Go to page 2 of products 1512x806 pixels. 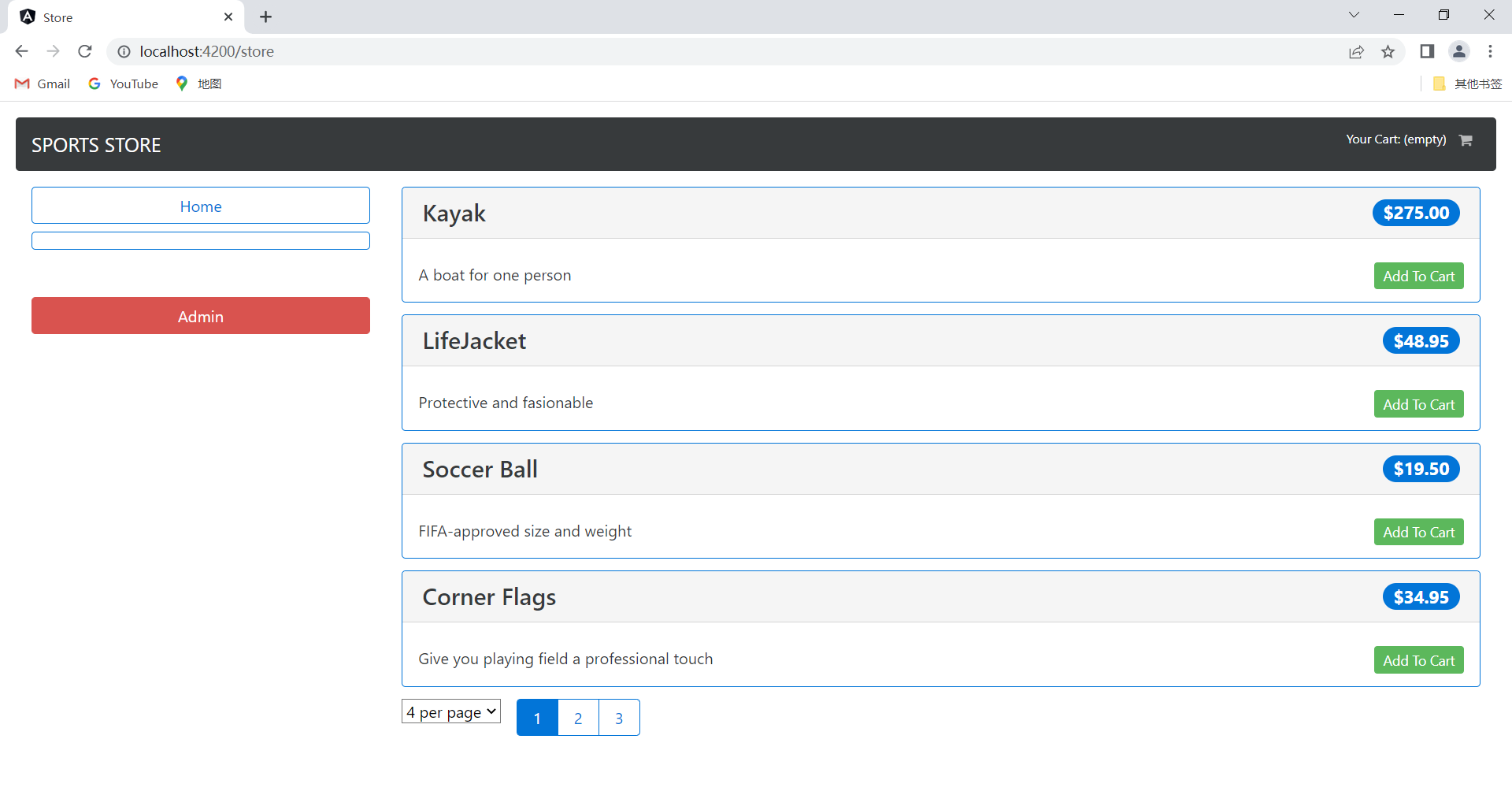578,718
